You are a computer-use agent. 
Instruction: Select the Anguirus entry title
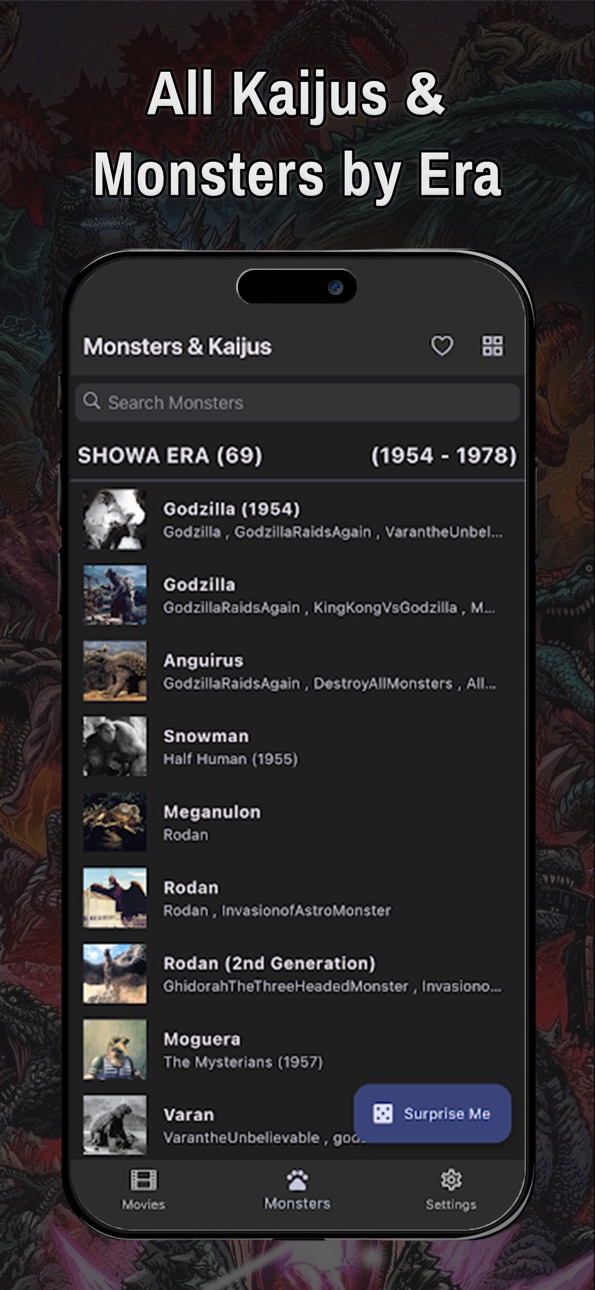tap(203, 660)
